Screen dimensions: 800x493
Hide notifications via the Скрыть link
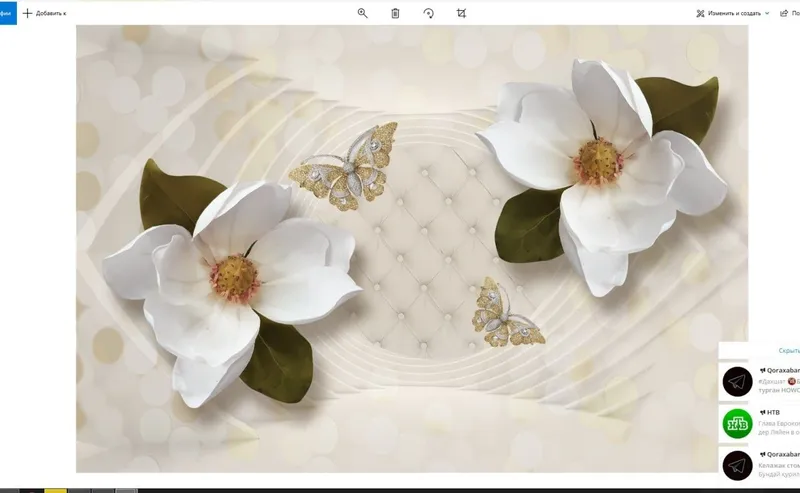(789, 351)
